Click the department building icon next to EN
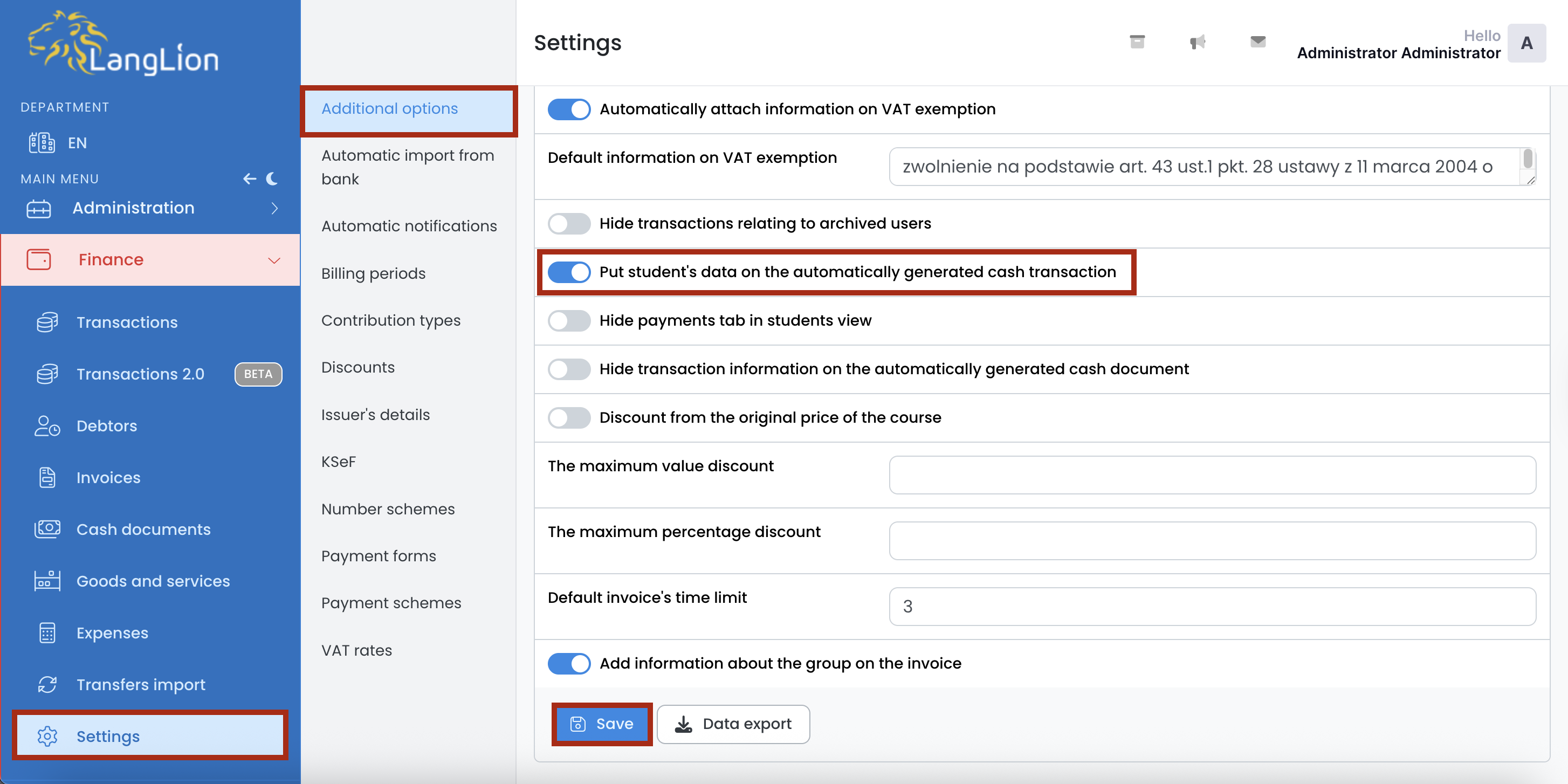Screen dimensions: 1568x784 pyautogui.click(x=42, y=142)
